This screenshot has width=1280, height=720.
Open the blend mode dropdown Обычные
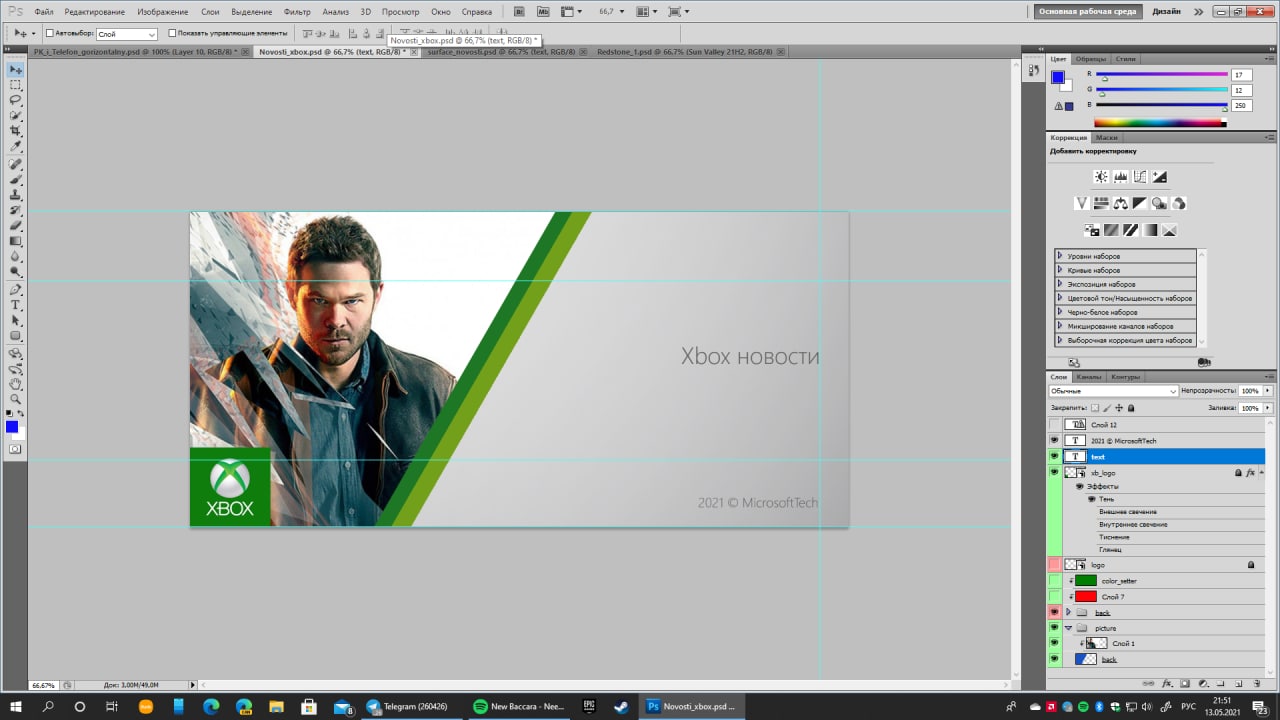[1113, 391]
